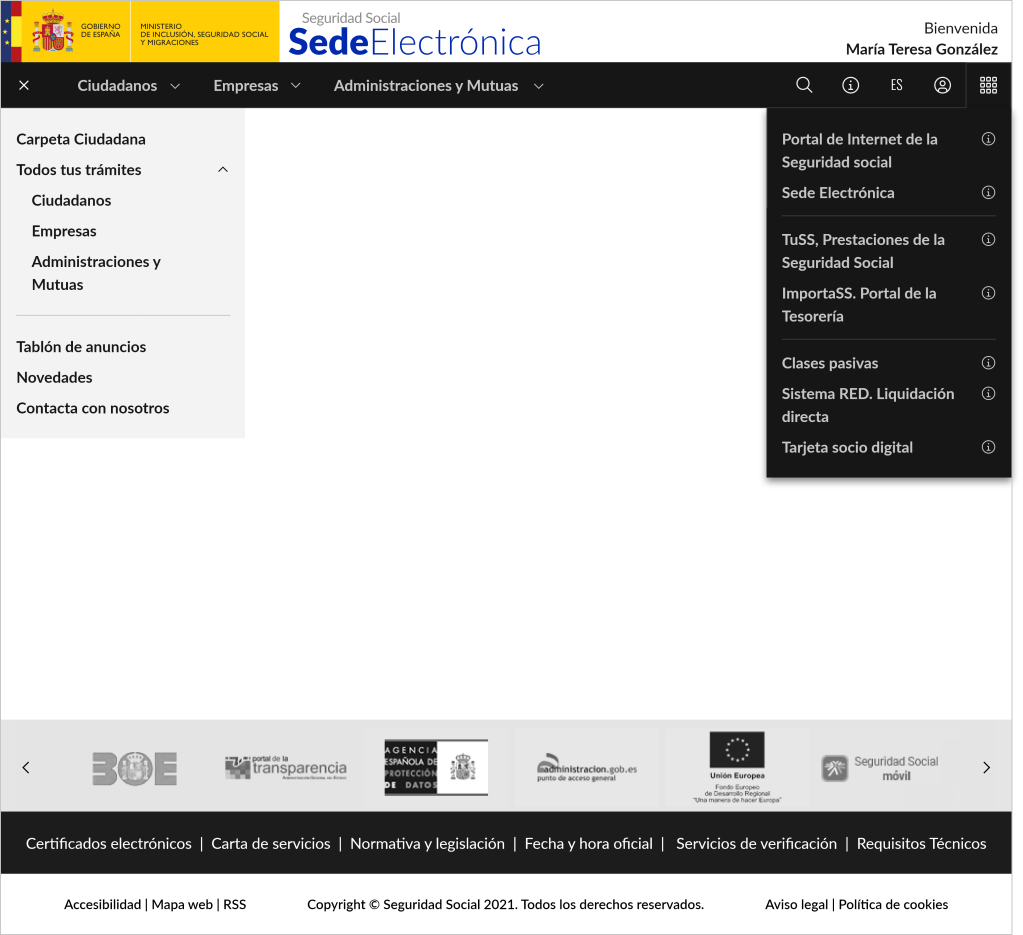The height and width of the screenshot is (935, 1023).
Task: Open Carta de servicios footer link
Action: click(x=271, y=843)
